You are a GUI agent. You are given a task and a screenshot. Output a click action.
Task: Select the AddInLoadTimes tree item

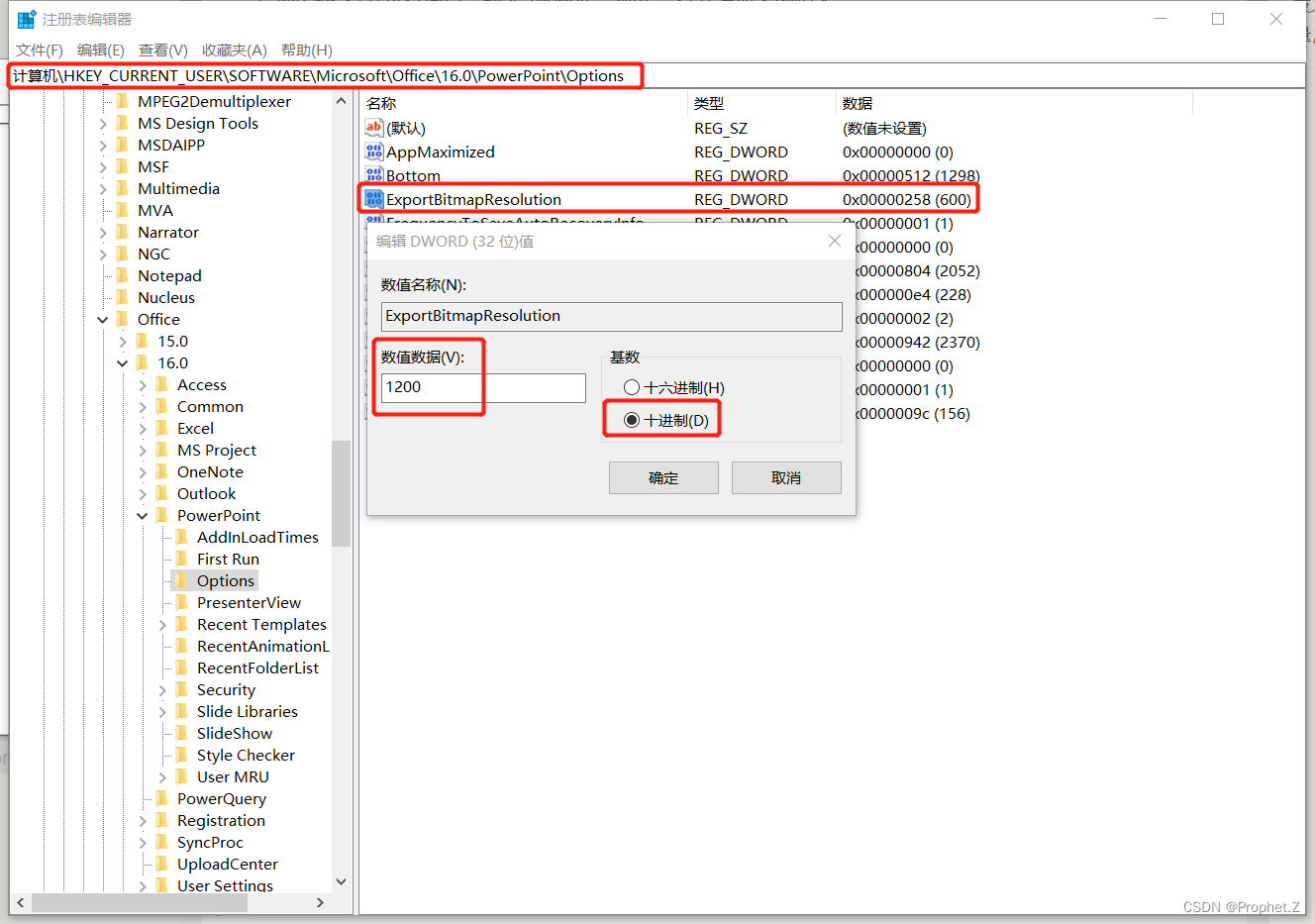click(257, 537)
